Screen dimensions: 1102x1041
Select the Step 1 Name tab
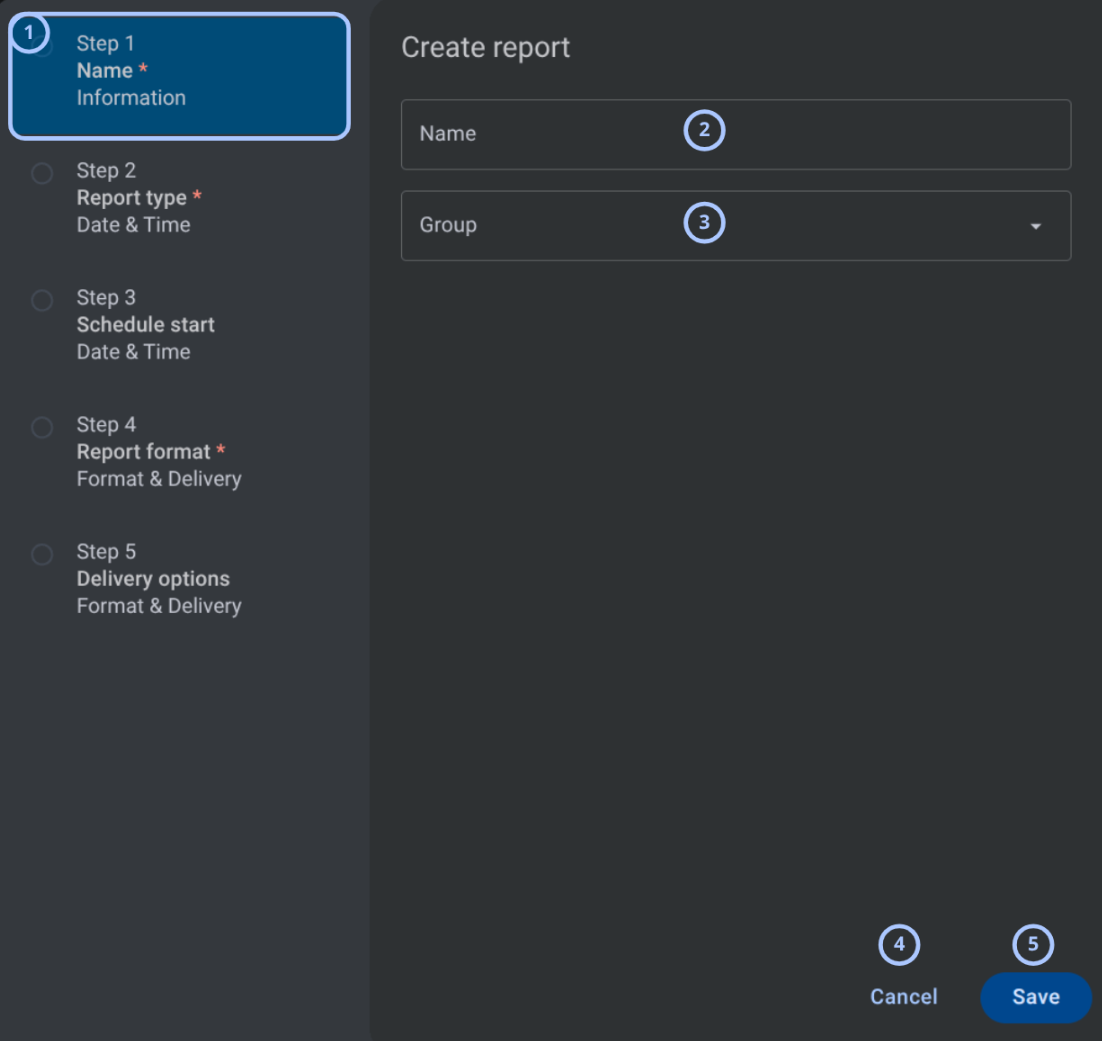coord(179,76)
